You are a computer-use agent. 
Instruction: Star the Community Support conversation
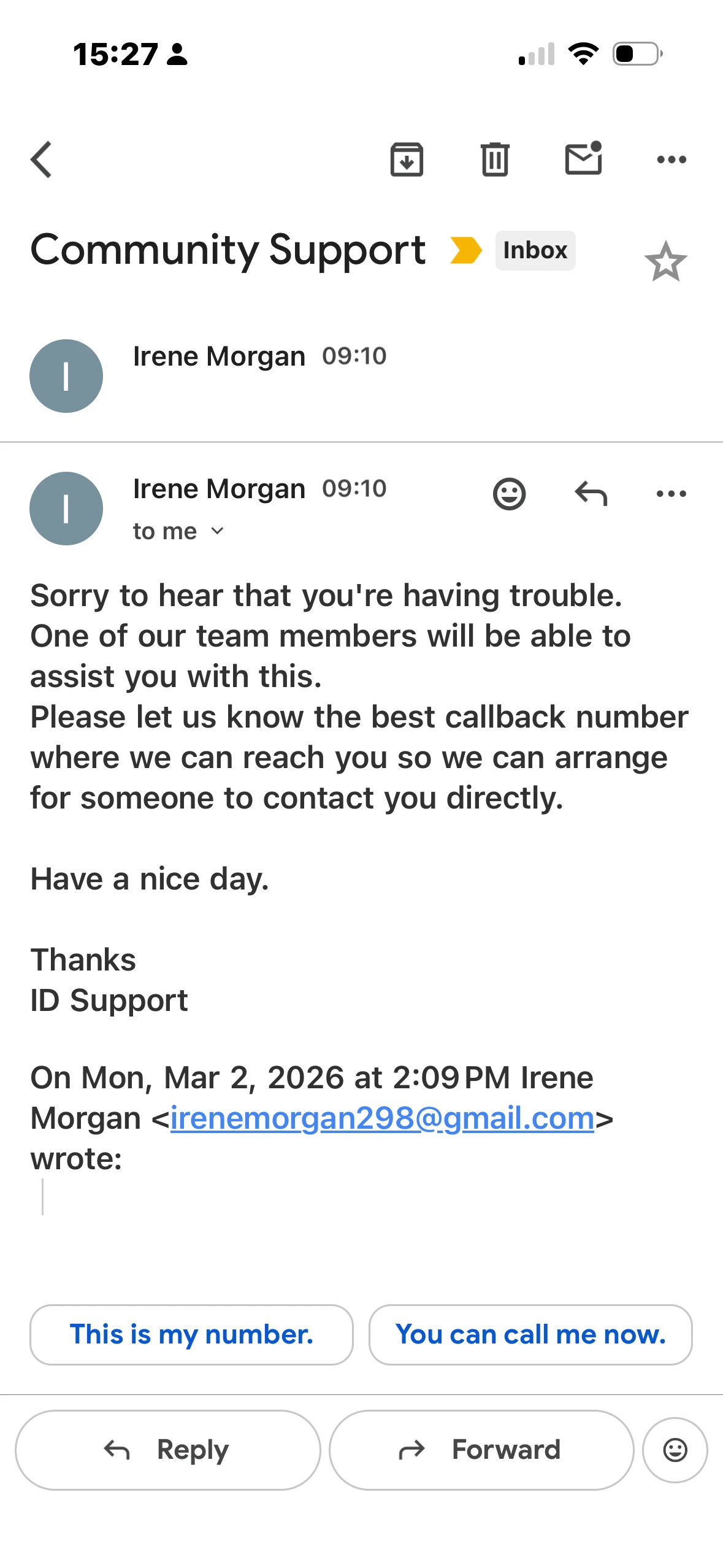pos(665,262)
